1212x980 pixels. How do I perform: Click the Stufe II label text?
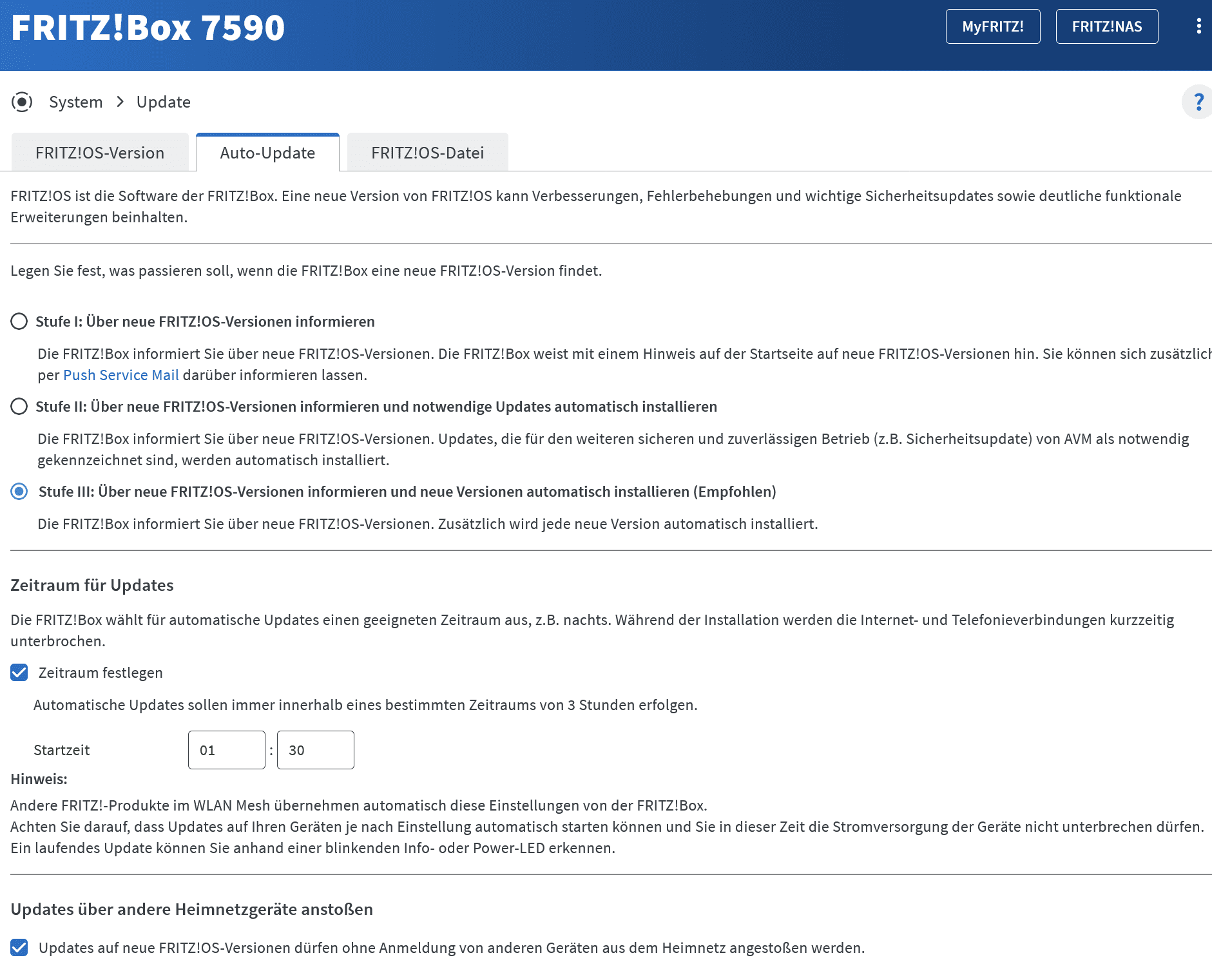[376, 407]
